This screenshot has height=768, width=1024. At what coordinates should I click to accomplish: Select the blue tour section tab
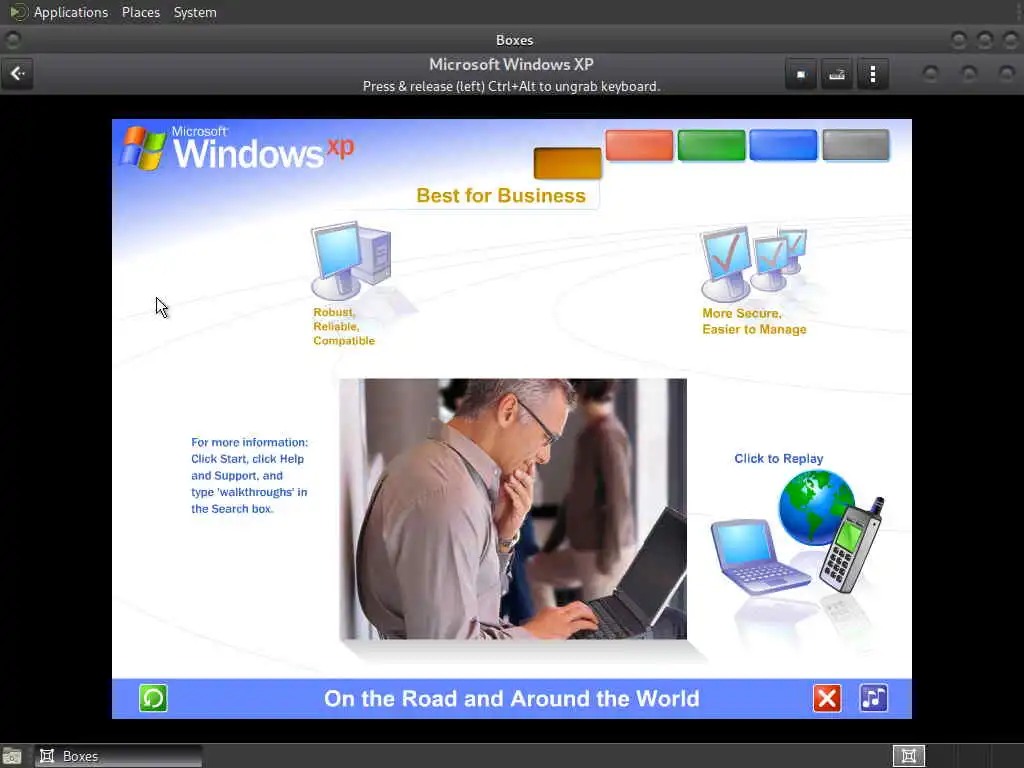[783, 145]
